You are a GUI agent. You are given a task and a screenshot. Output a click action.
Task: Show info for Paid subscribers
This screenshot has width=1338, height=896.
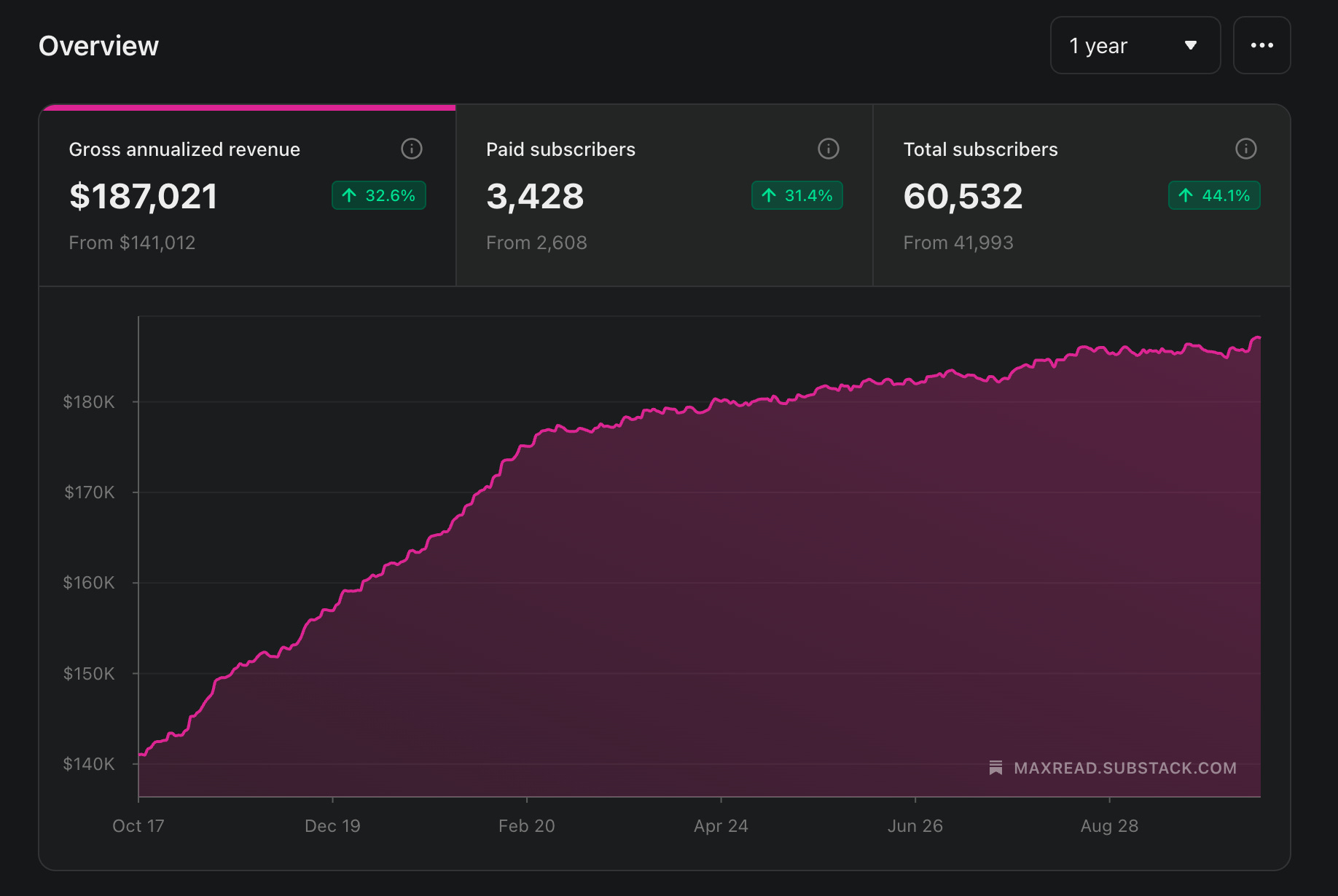point(829,149)
